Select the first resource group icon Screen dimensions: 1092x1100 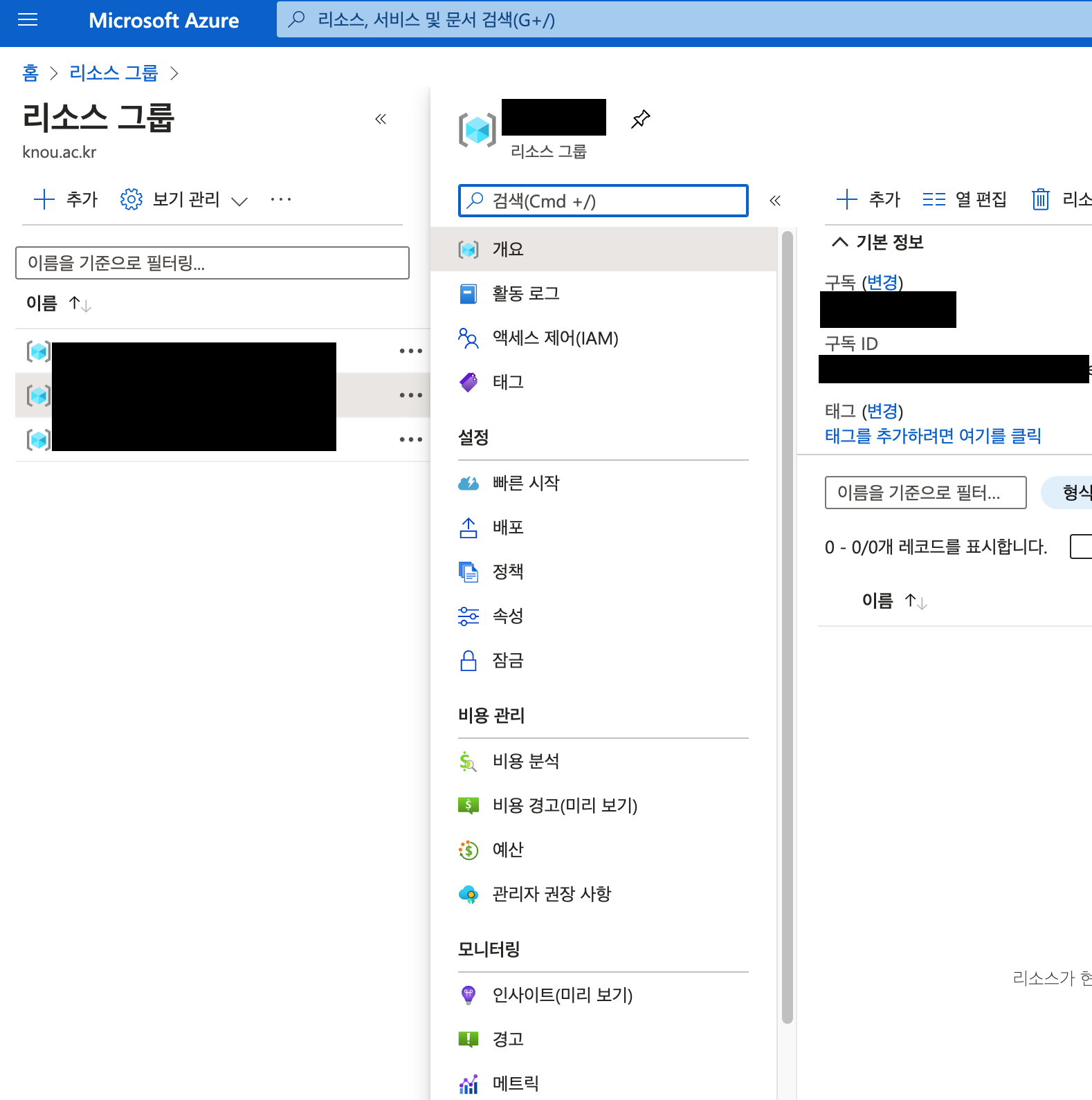[x=38, y=351]
